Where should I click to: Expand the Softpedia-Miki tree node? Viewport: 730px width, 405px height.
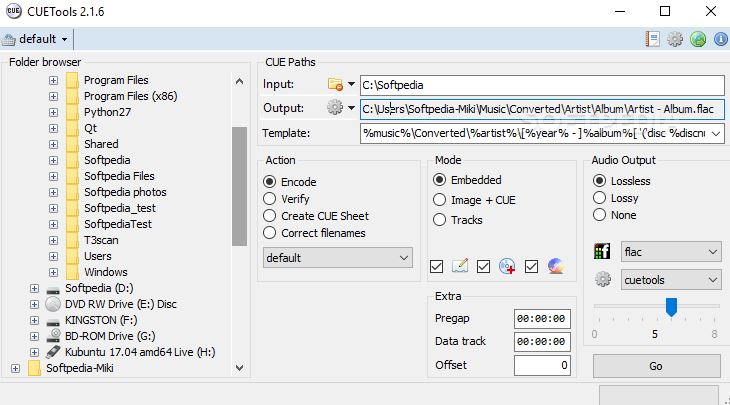coord(15,368)
